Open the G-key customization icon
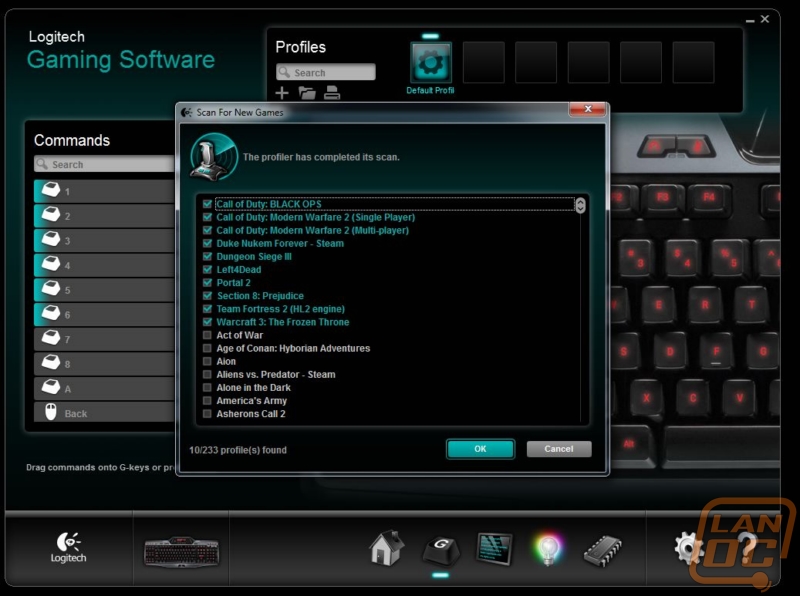 (441, 550)
